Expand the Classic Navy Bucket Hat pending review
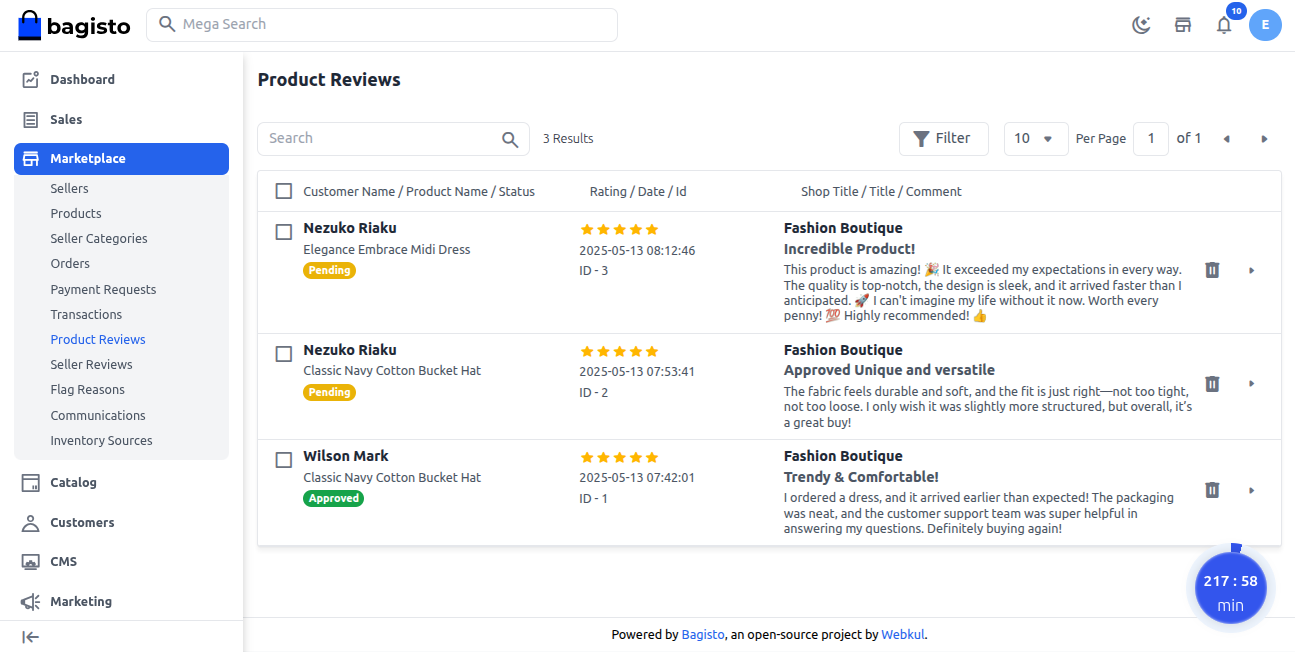The width and height of the screenshot is (1295, 652). pos(1252,383)
